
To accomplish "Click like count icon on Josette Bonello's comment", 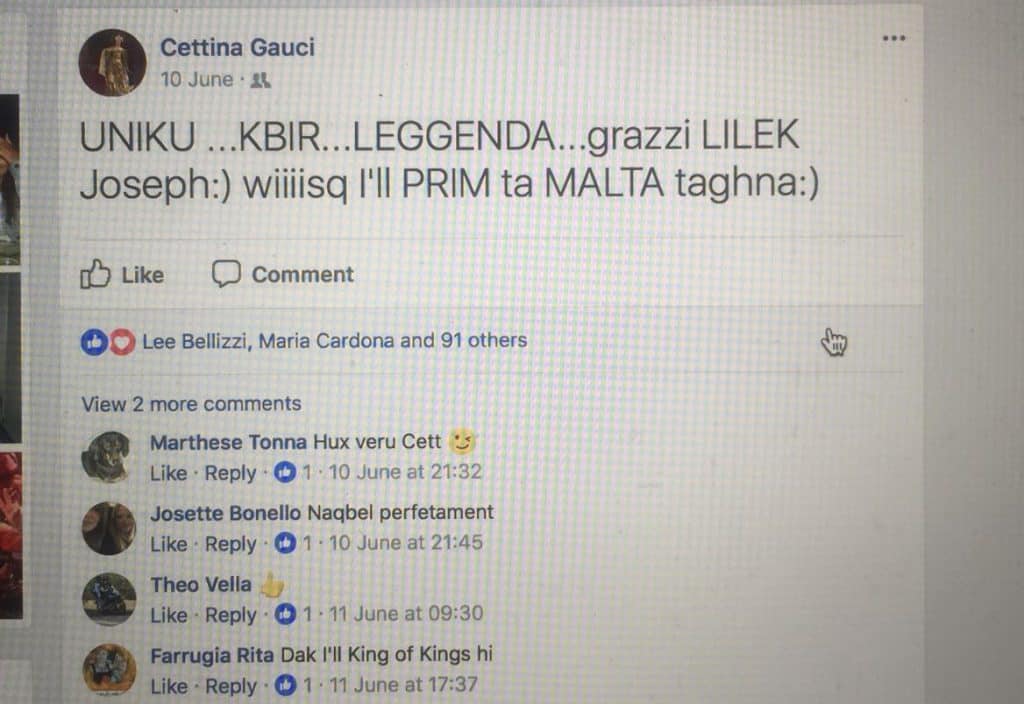I will [x=285, y=543].
